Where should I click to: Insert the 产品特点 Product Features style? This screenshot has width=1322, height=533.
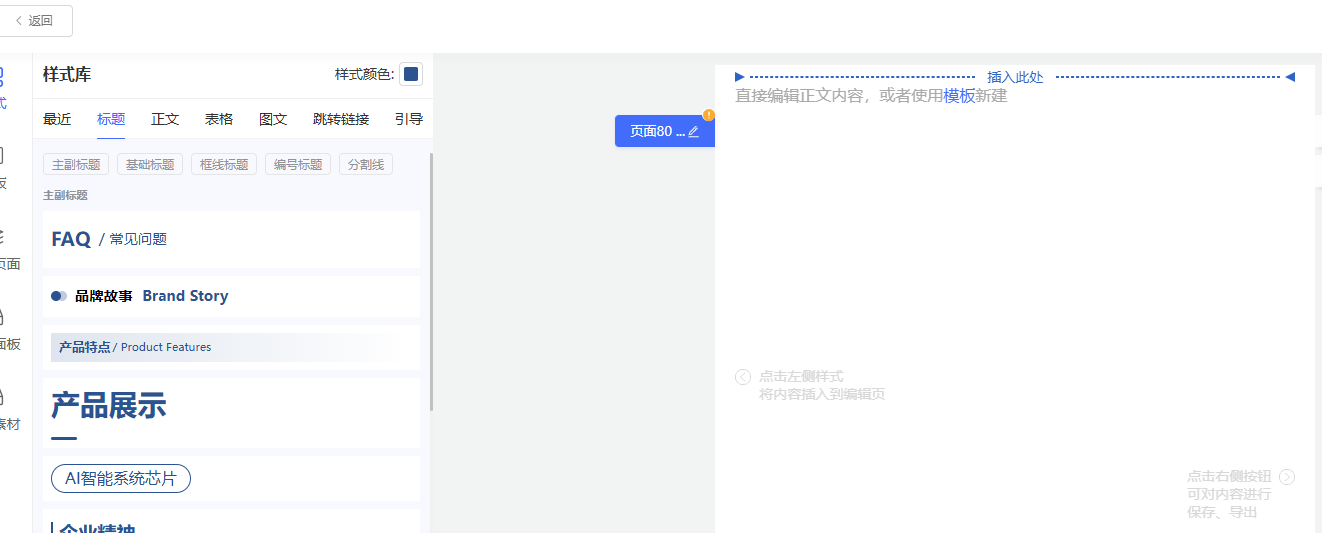click(231, 347)
